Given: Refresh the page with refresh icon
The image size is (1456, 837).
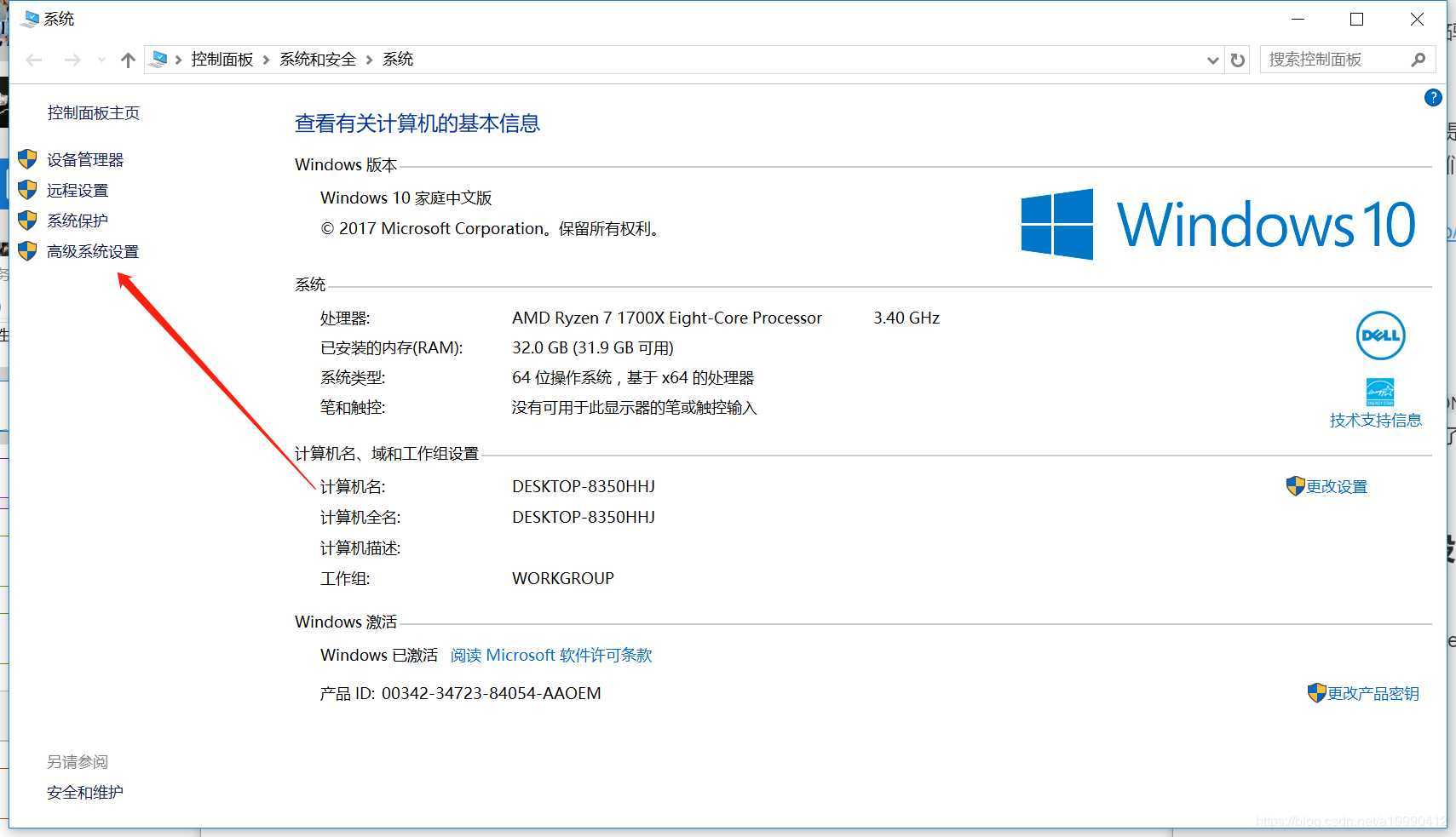Looking at the screenshot, I should click(x=1238, y=60).
